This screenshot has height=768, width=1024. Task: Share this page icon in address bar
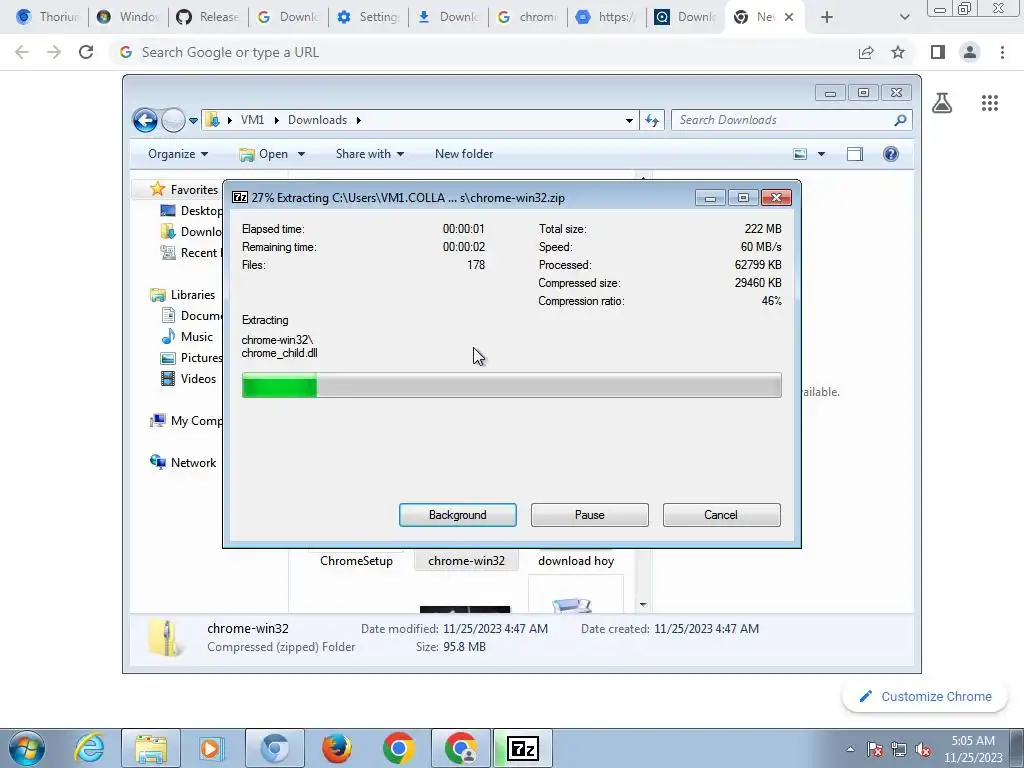coord(866,52)
